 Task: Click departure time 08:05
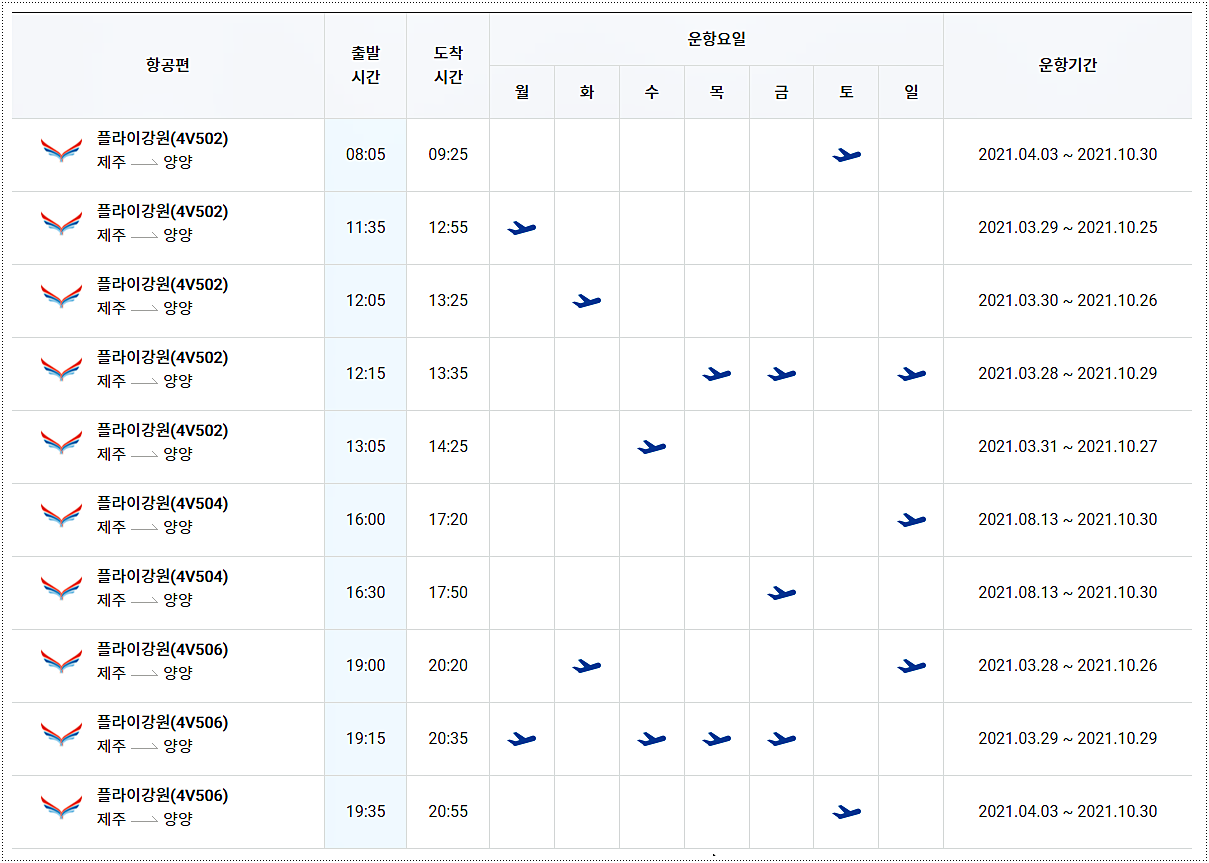pos(366,155)
